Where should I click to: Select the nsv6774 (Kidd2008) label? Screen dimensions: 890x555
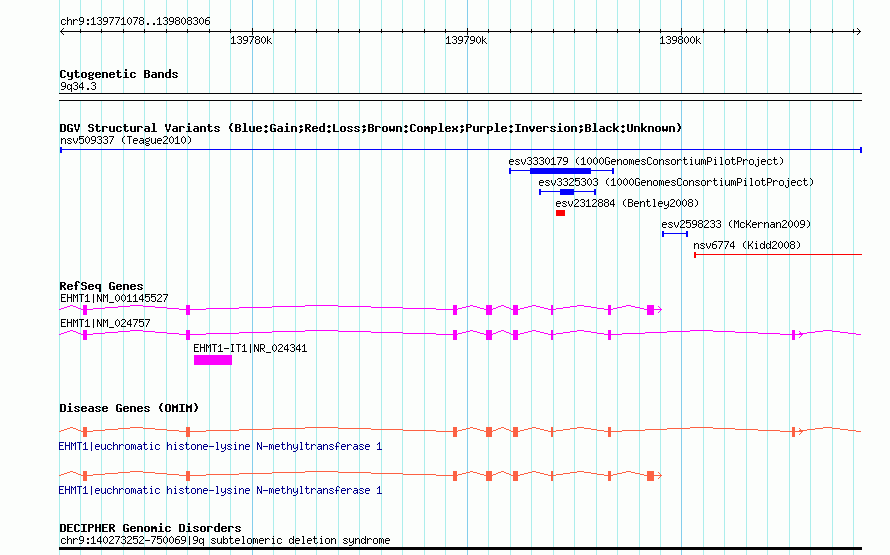point(747,245)
